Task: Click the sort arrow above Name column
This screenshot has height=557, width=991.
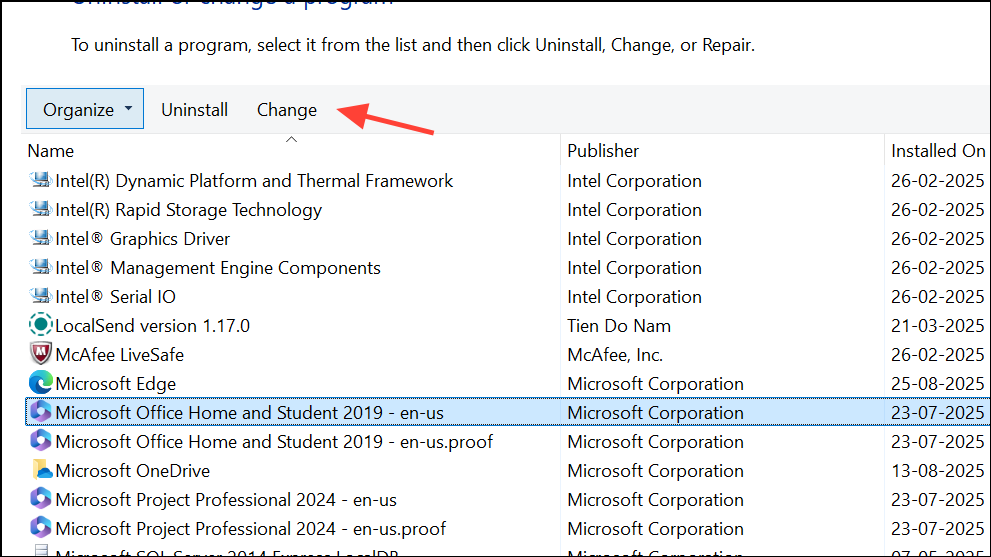Action: (292, 139)
